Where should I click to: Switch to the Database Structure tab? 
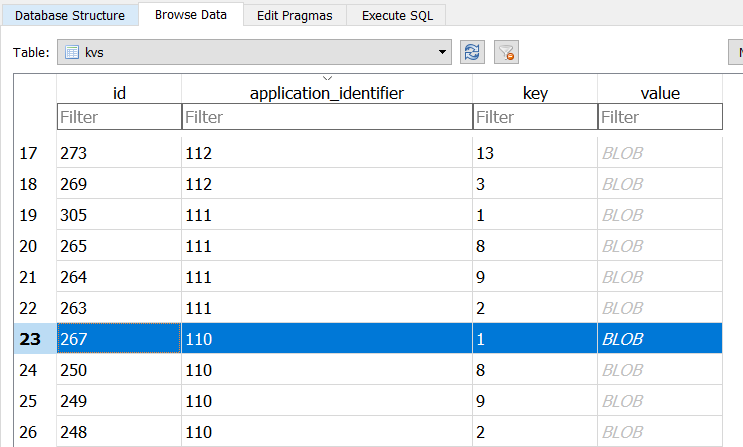70,15
